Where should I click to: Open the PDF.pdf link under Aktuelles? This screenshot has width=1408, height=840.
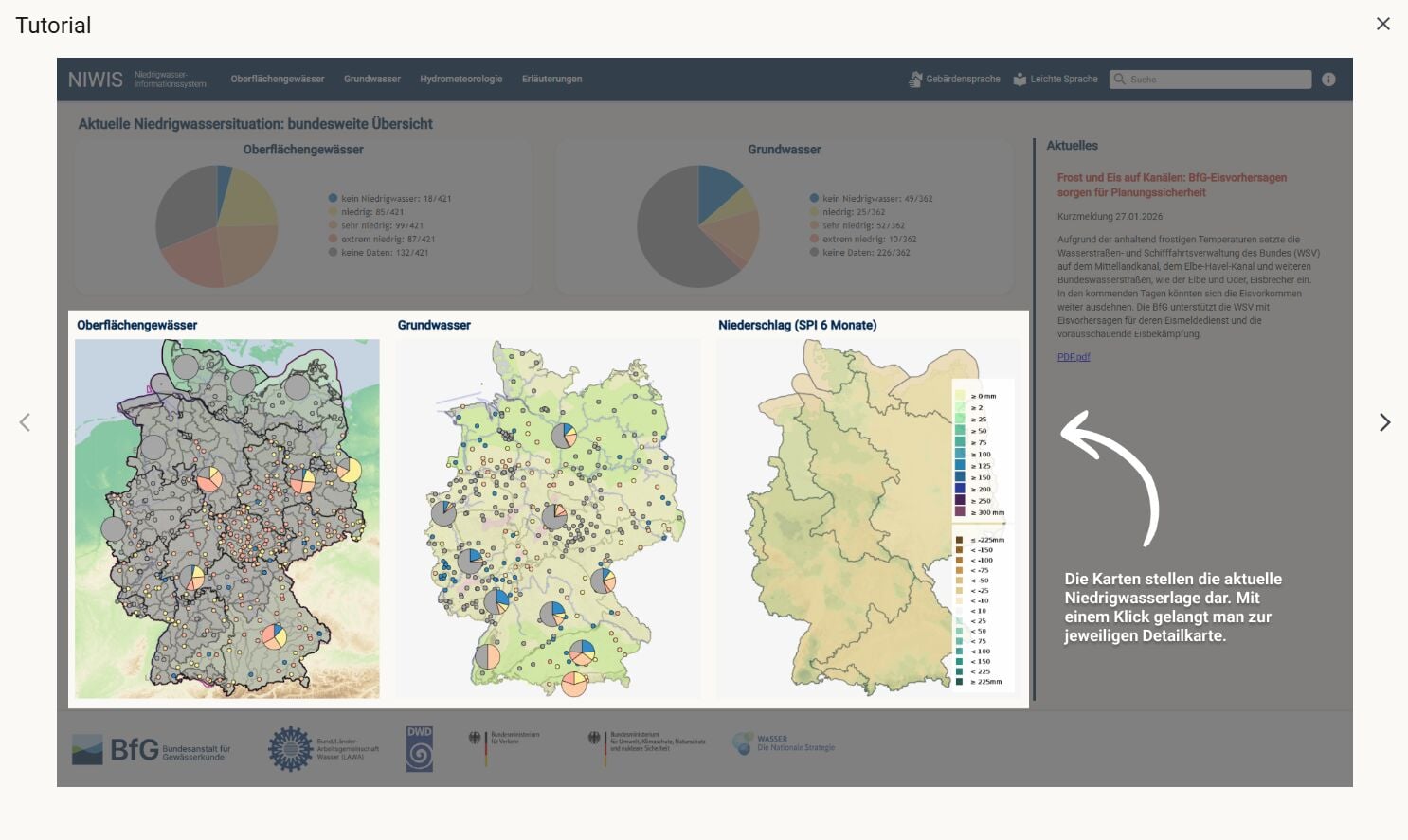click(x=1074, y=357)
